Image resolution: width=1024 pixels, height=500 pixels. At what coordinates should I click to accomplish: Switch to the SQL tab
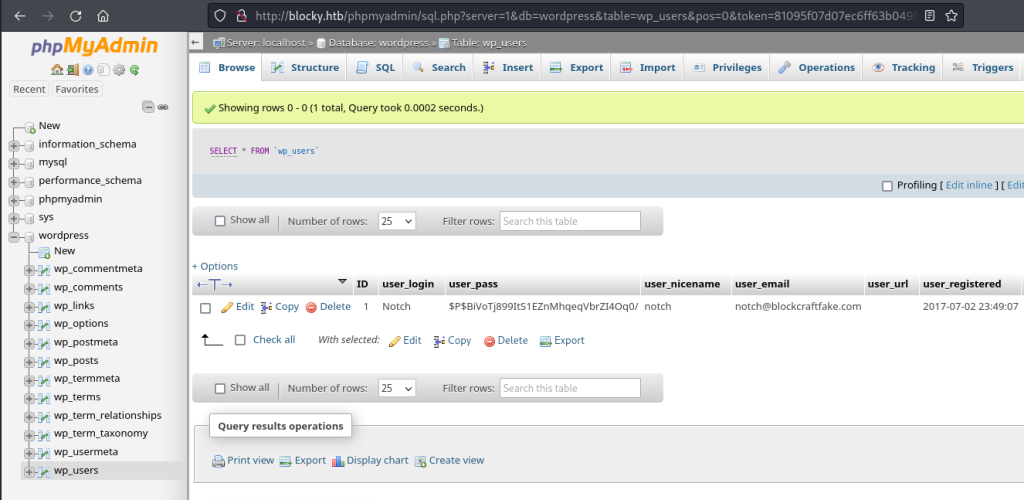(375, 67)
